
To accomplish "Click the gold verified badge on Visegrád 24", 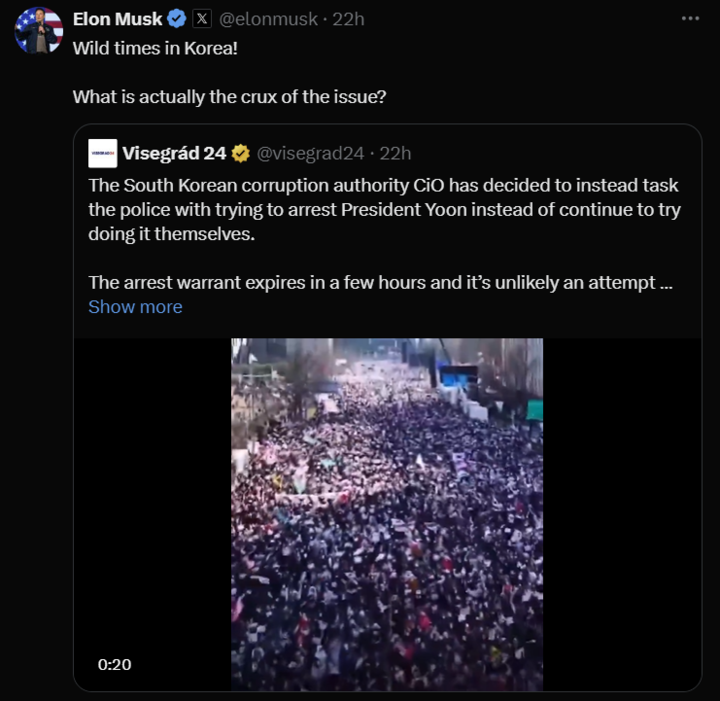I will click(241, 153).
